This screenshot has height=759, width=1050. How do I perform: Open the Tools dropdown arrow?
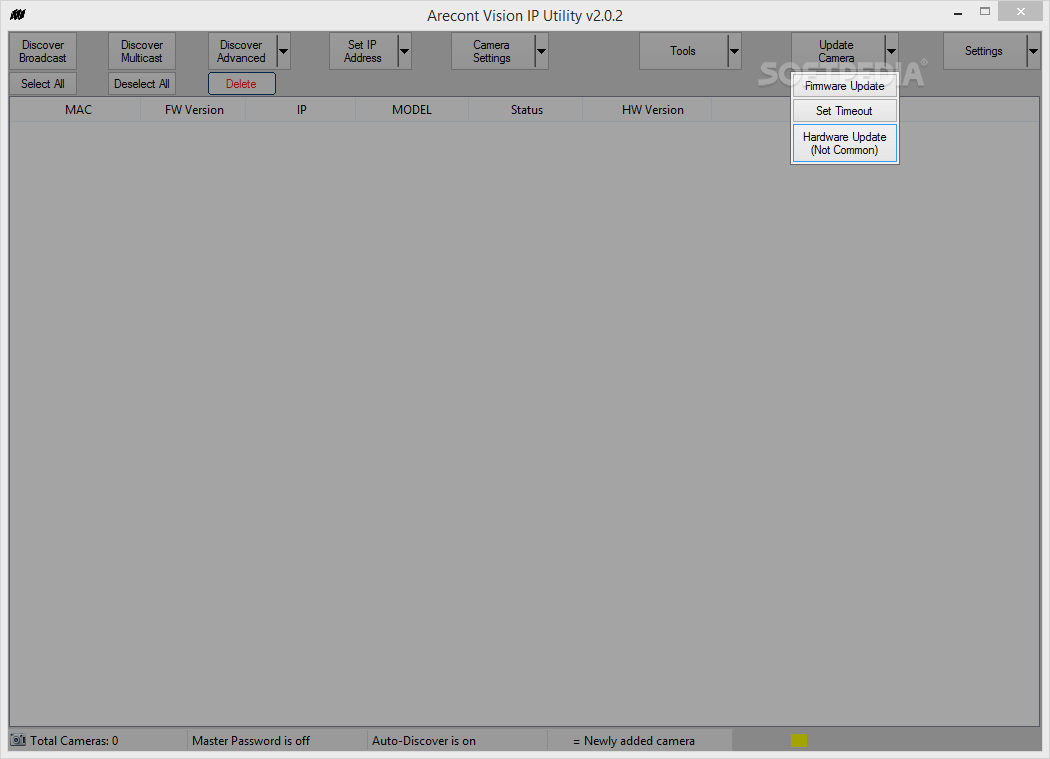coord(735,51)
